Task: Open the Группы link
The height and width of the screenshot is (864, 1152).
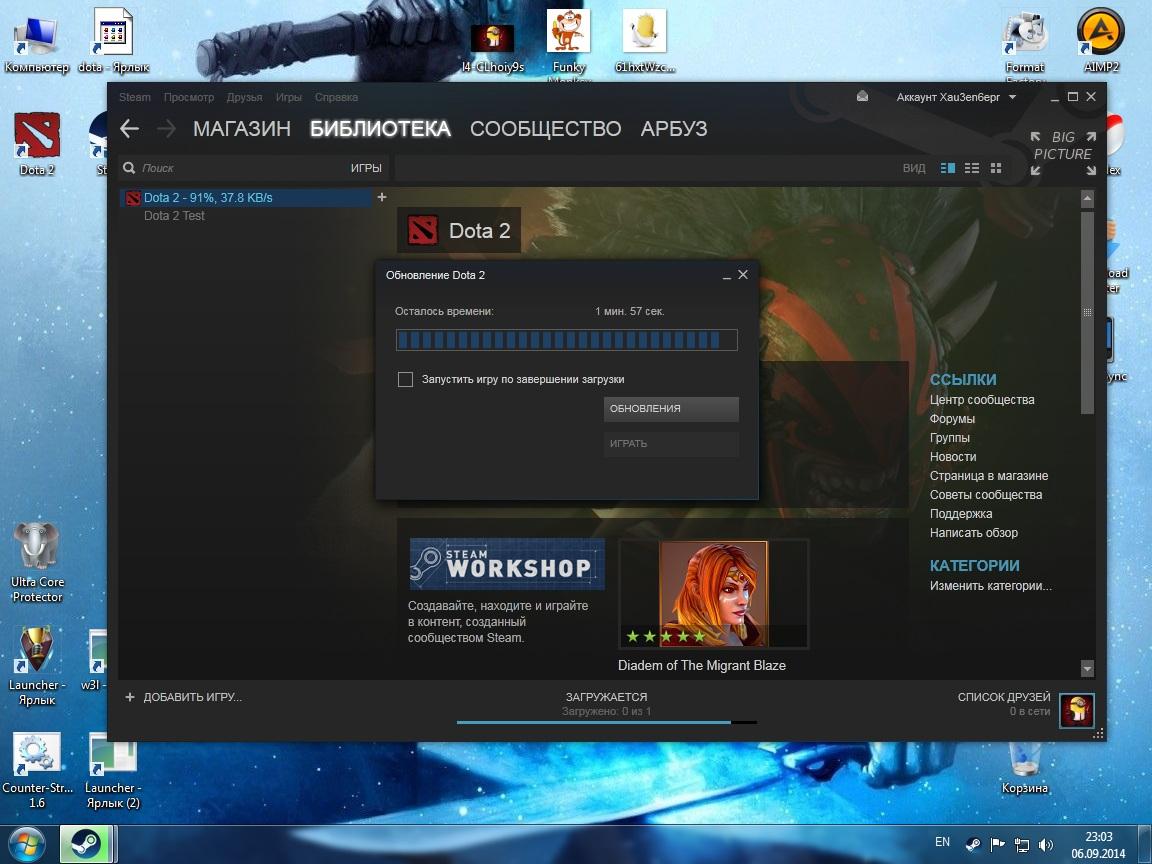Action: pos(949,438)
